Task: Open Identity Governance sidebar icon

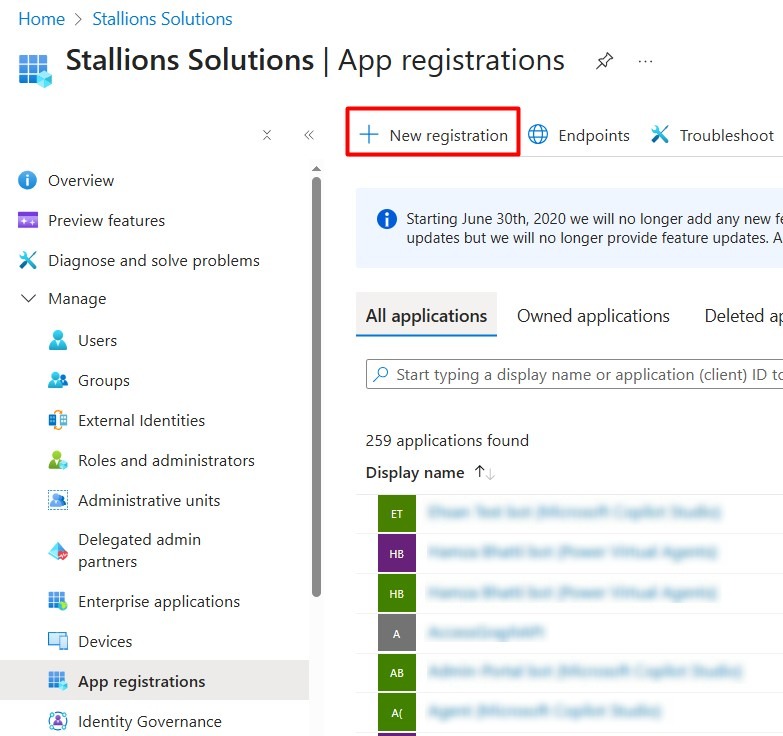Action: pyautogui.click(x=58, y=721)
